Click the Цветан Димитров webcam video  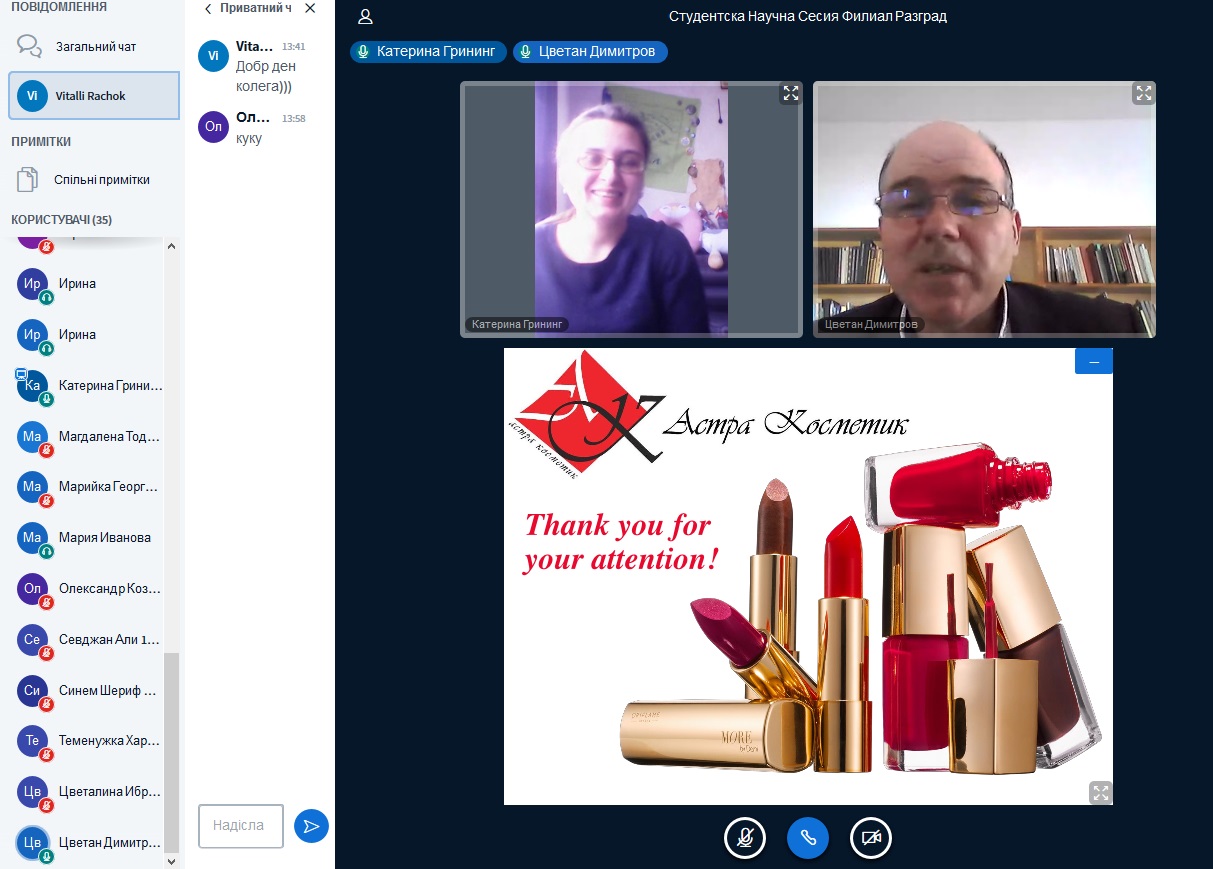(984, 209)
